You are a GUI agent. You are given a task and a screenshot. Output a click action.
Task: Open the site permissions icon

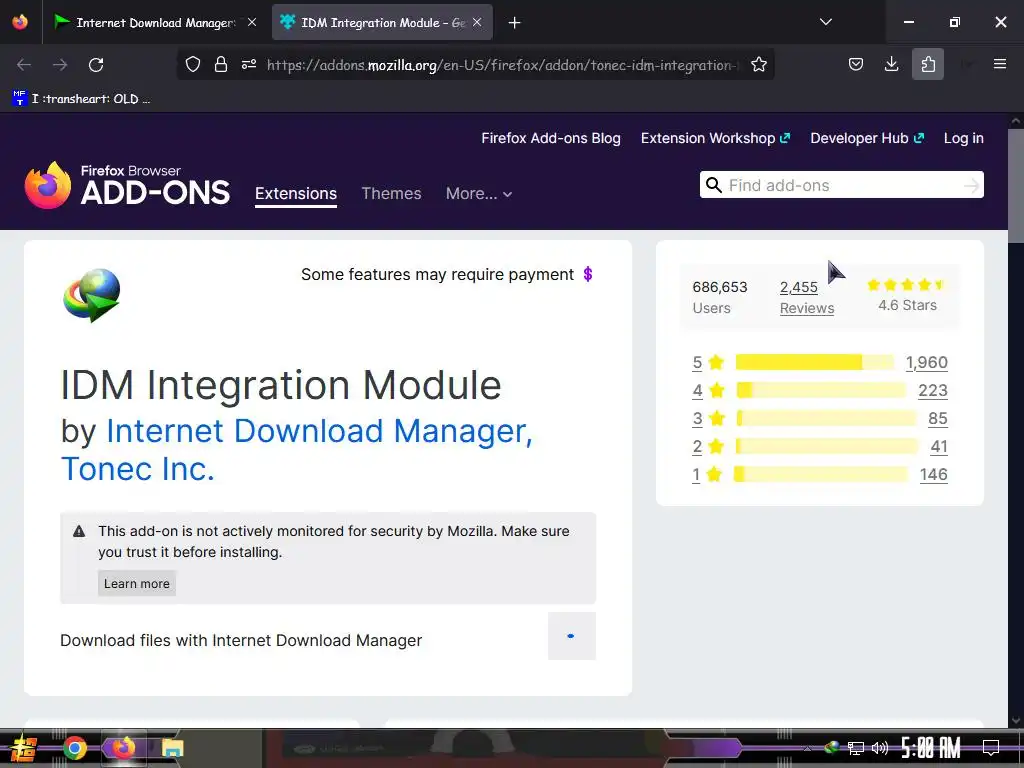click(x=249, y=64)
